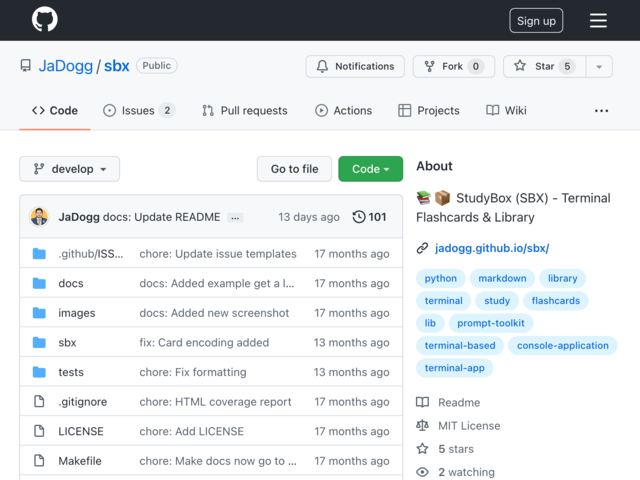
Task: Select the console-application topic tag
Action: pos(562,346)
